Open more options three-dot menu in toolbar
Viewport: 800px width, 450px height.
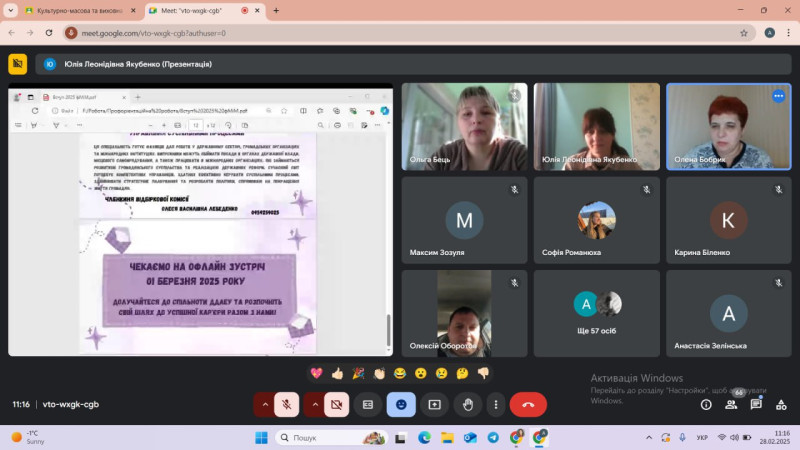pos(495,404)
